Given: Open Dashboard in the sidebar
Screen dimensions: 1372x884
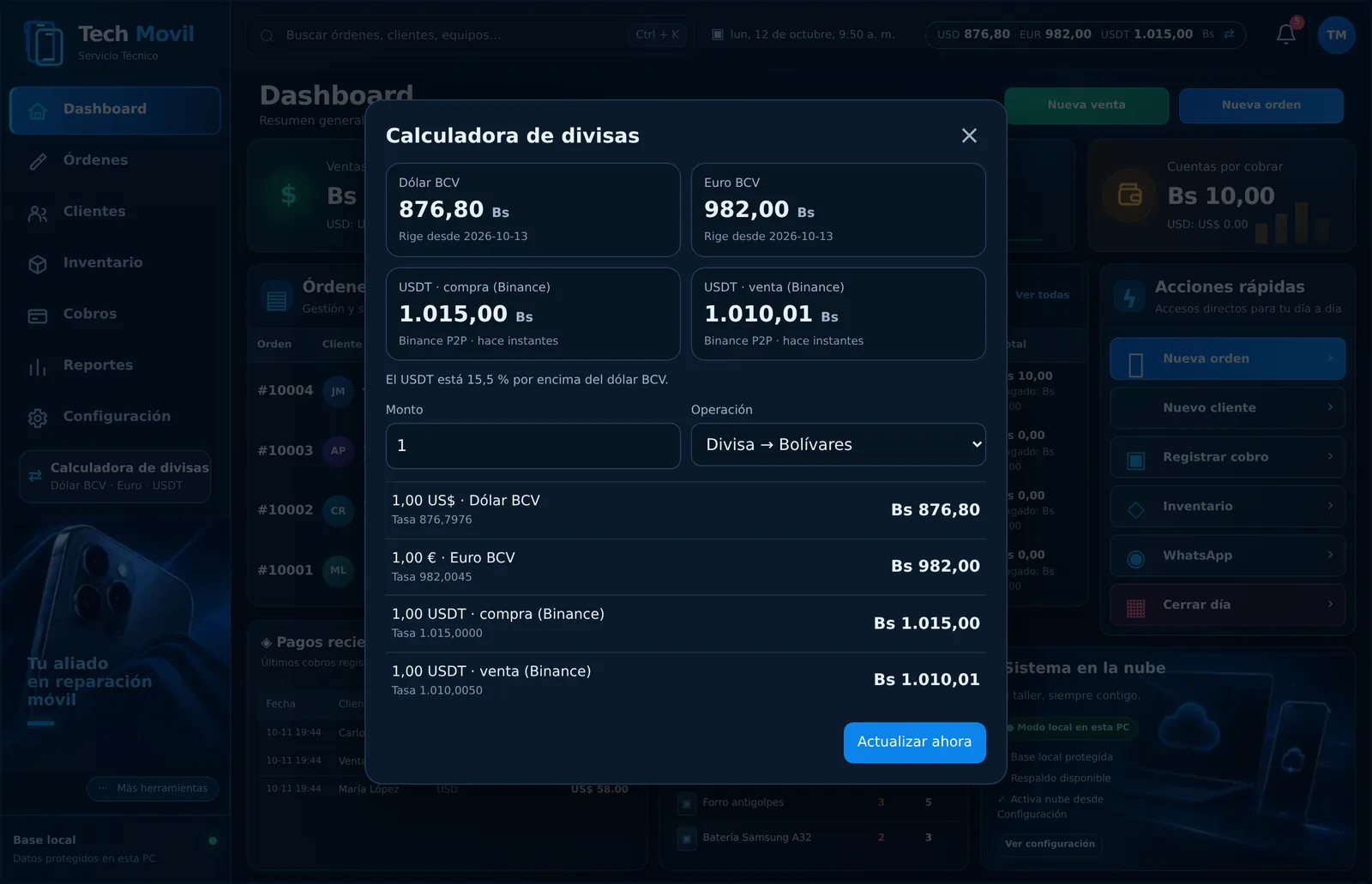Looking at the screenshot, I should coord(115,110).
